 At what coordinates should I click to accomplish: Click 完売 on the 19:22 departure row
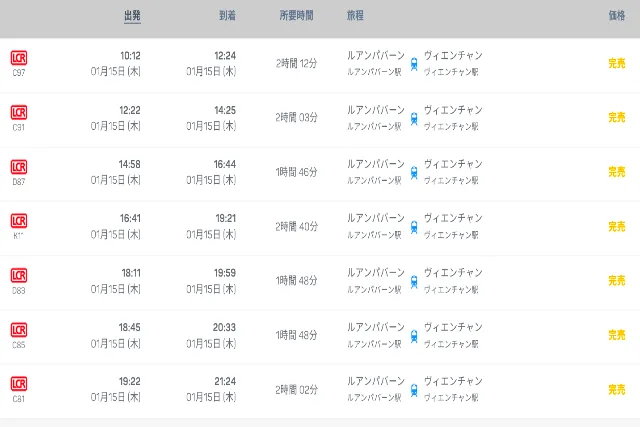tap(617, 390)
